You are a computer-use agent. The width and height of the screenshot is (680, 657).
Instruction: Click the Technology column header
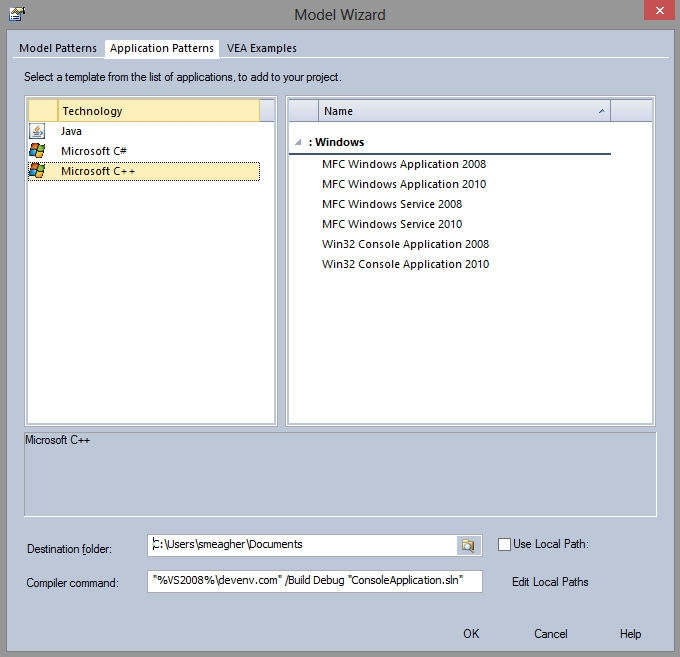pyautogui.click(x=158, y=111)
